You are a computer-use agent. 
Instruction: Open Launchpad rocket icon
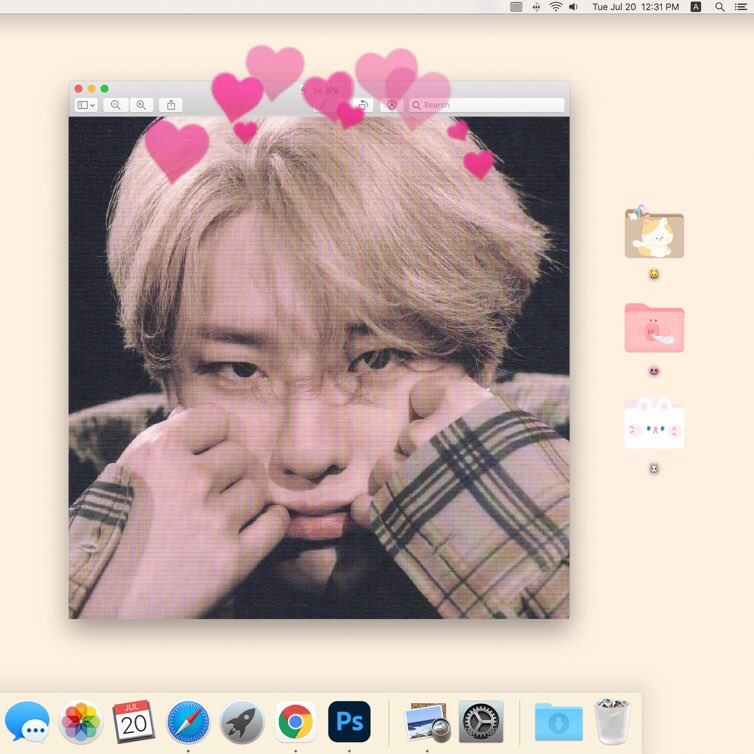click(242, 722)
